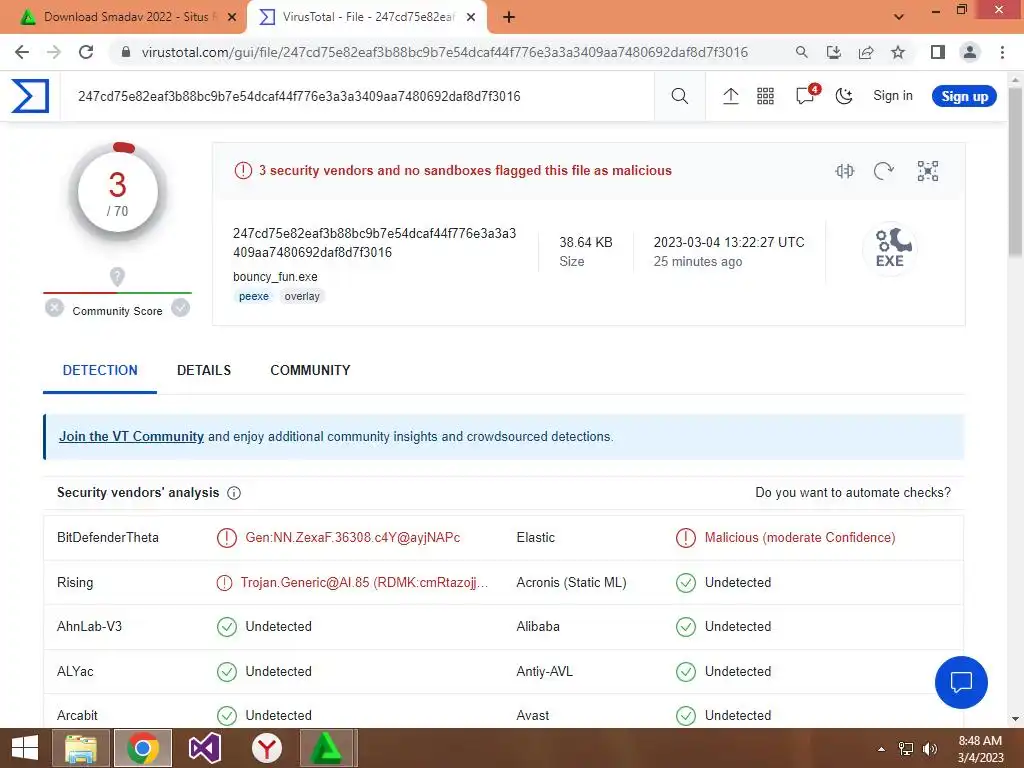The image size is (1024, 768).
Task: Open the graph network icon
Action: click(x=927, y=171)
